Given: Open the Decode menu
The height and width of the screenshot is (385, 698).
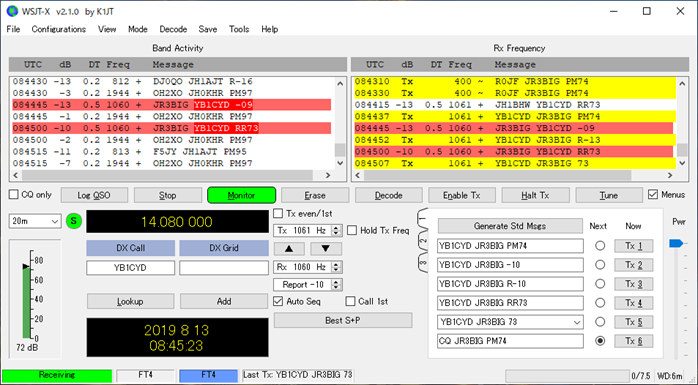Looking at the screenshot, I should (173, 29).
